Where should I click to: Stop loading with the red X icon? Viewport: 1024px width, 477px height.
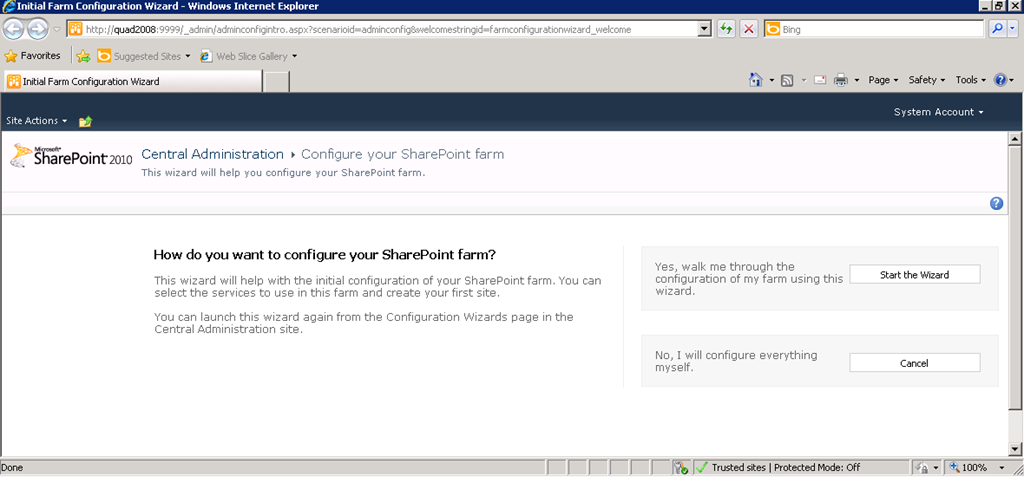749,29
